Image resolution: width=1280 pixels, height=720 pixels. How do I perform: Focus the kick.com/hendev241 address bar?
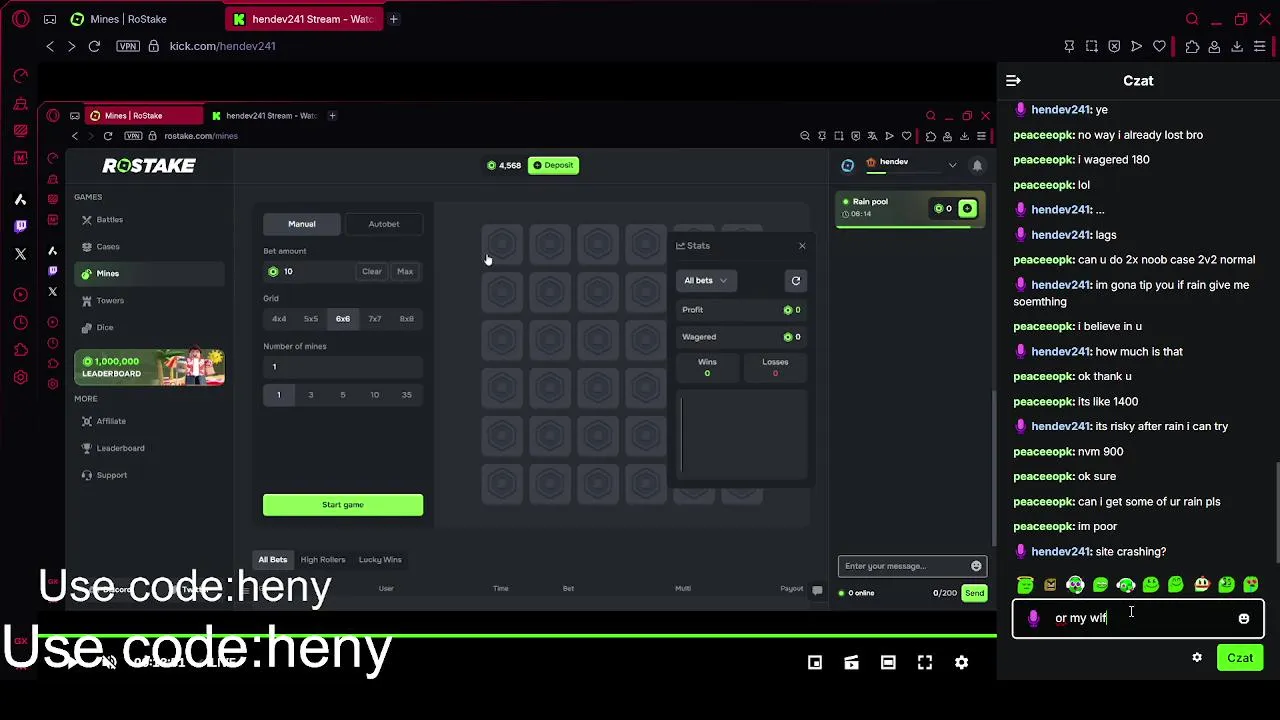click(x=222, y=46)
